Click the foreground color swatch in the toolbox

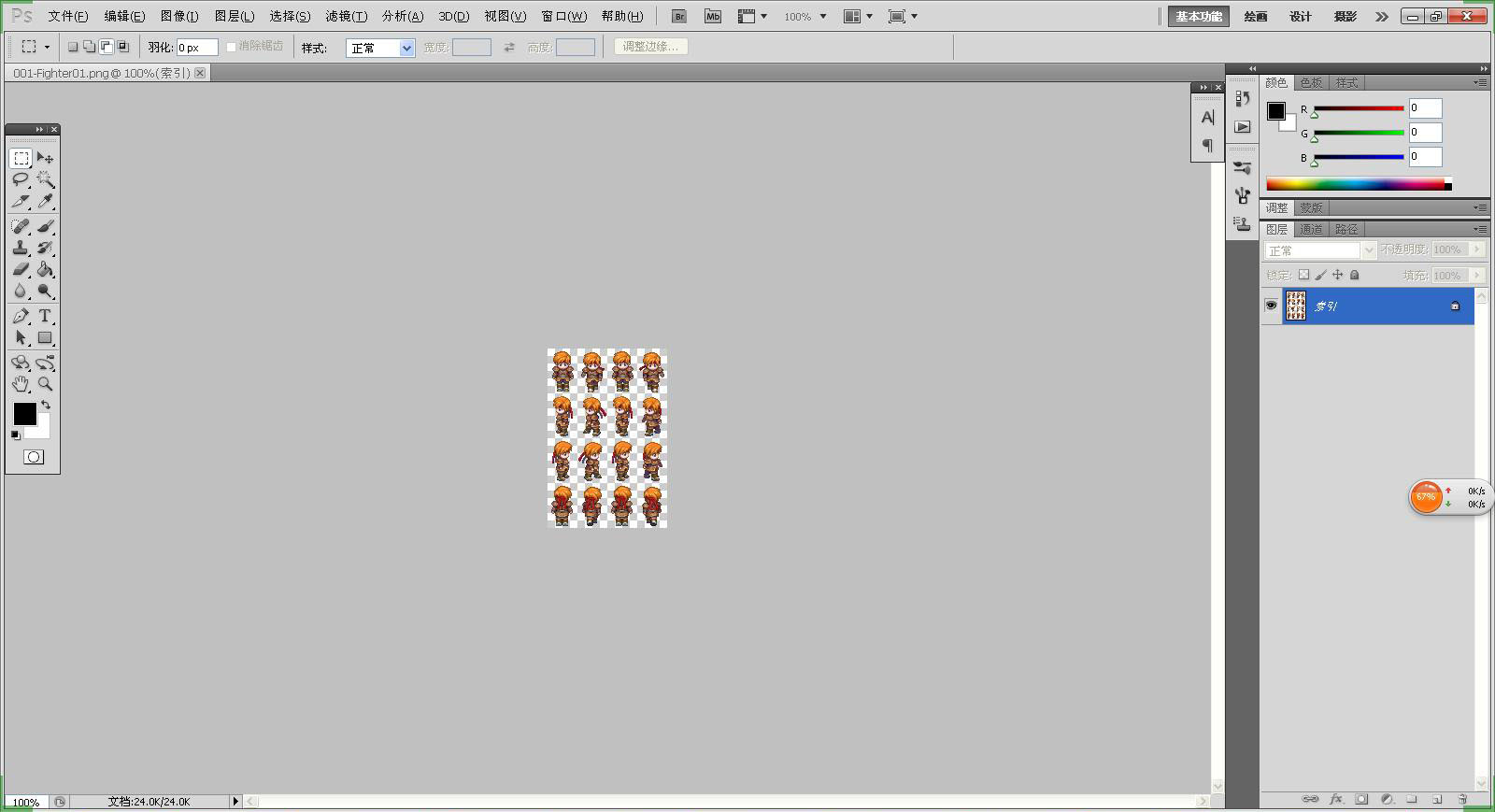pos(24,414)
